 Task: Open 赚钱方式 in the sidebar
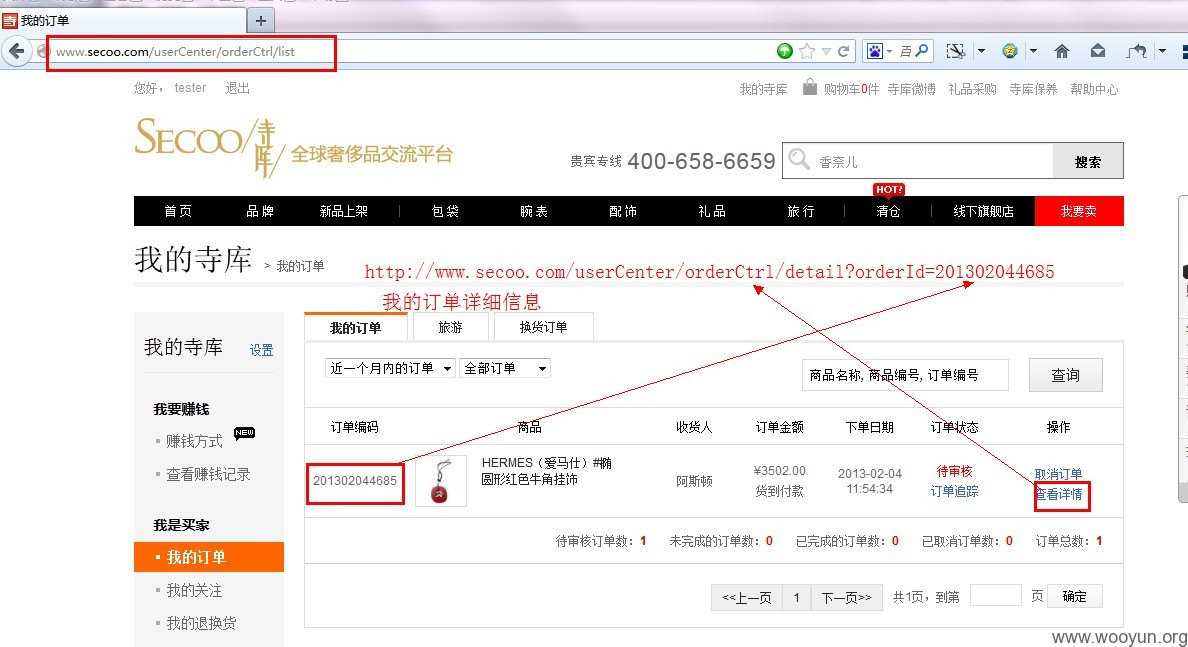194,441
